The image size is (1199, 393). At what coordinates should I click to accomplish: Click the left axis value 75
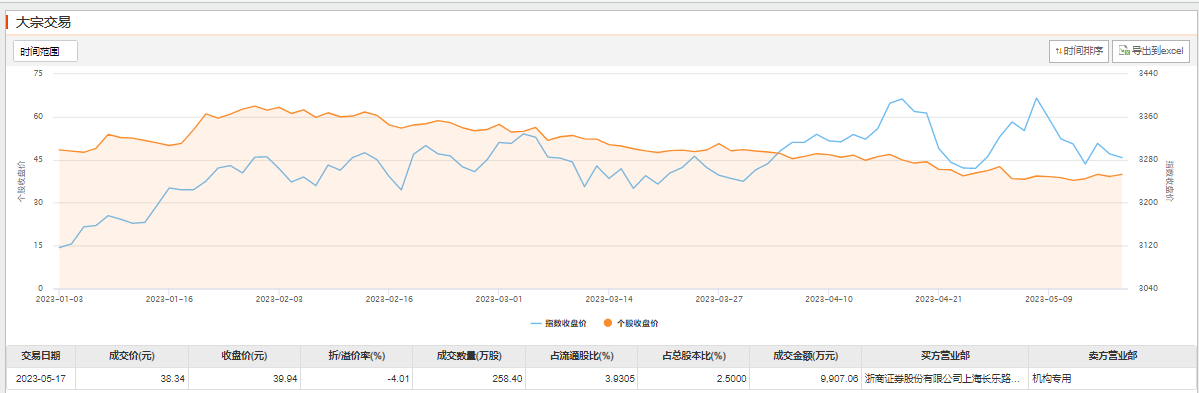coord(38,73)
